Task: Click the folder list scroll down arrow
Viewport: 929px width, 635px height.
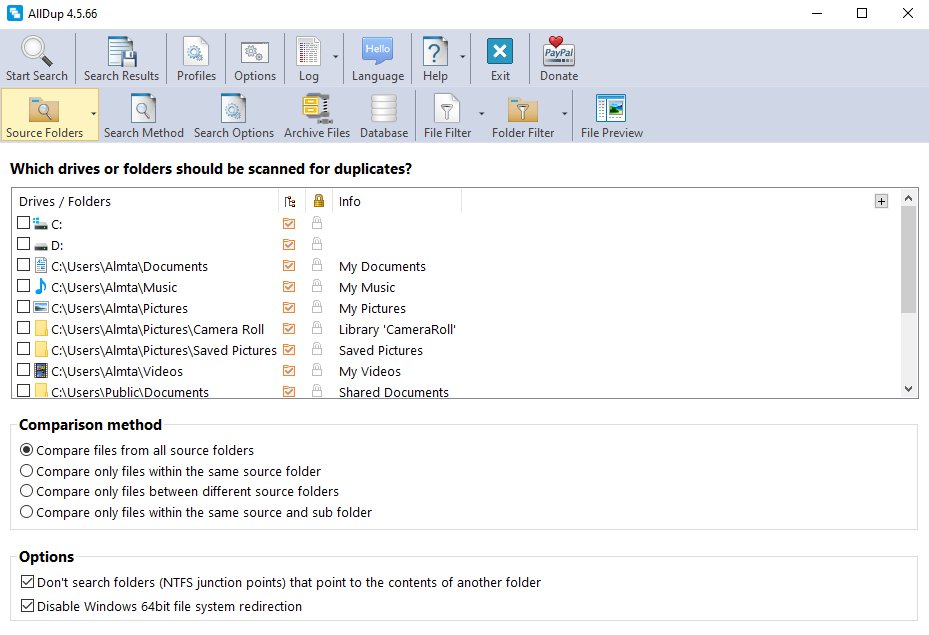Action: coord(908,389)
